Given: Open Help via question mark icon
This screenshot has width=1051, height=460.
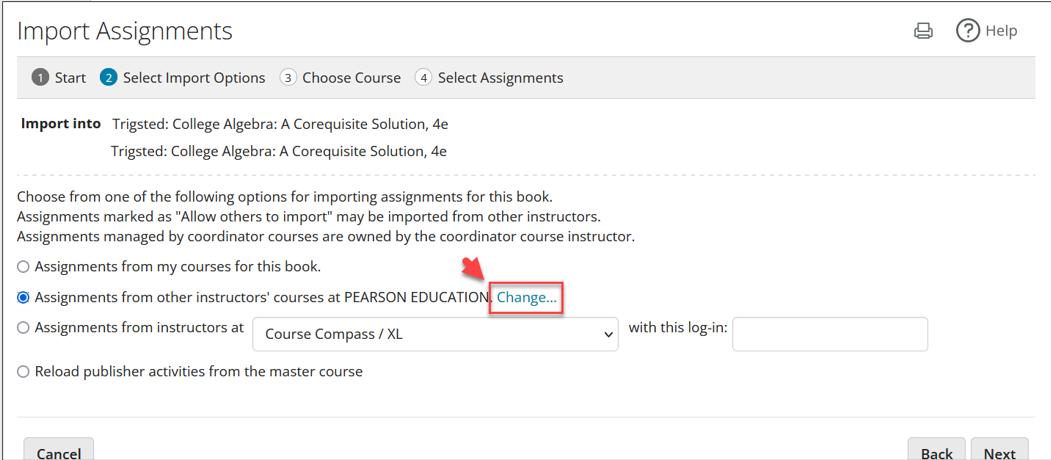Looking at the screenshot, I should click(967, 31).
